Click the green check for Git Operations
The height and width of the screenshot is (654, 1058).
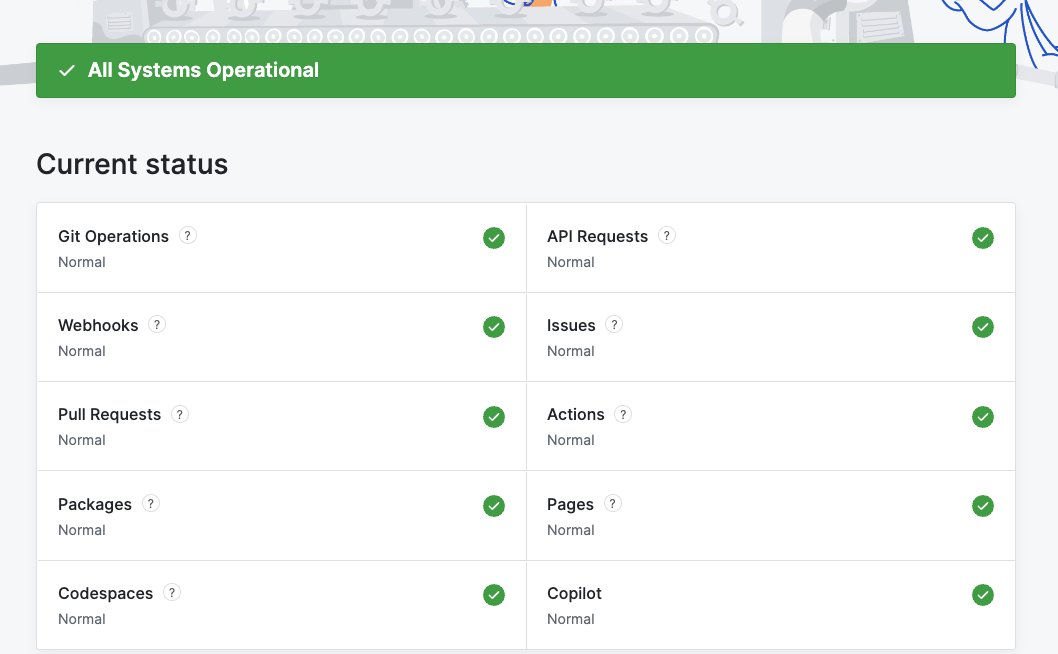tap(494, 238)
